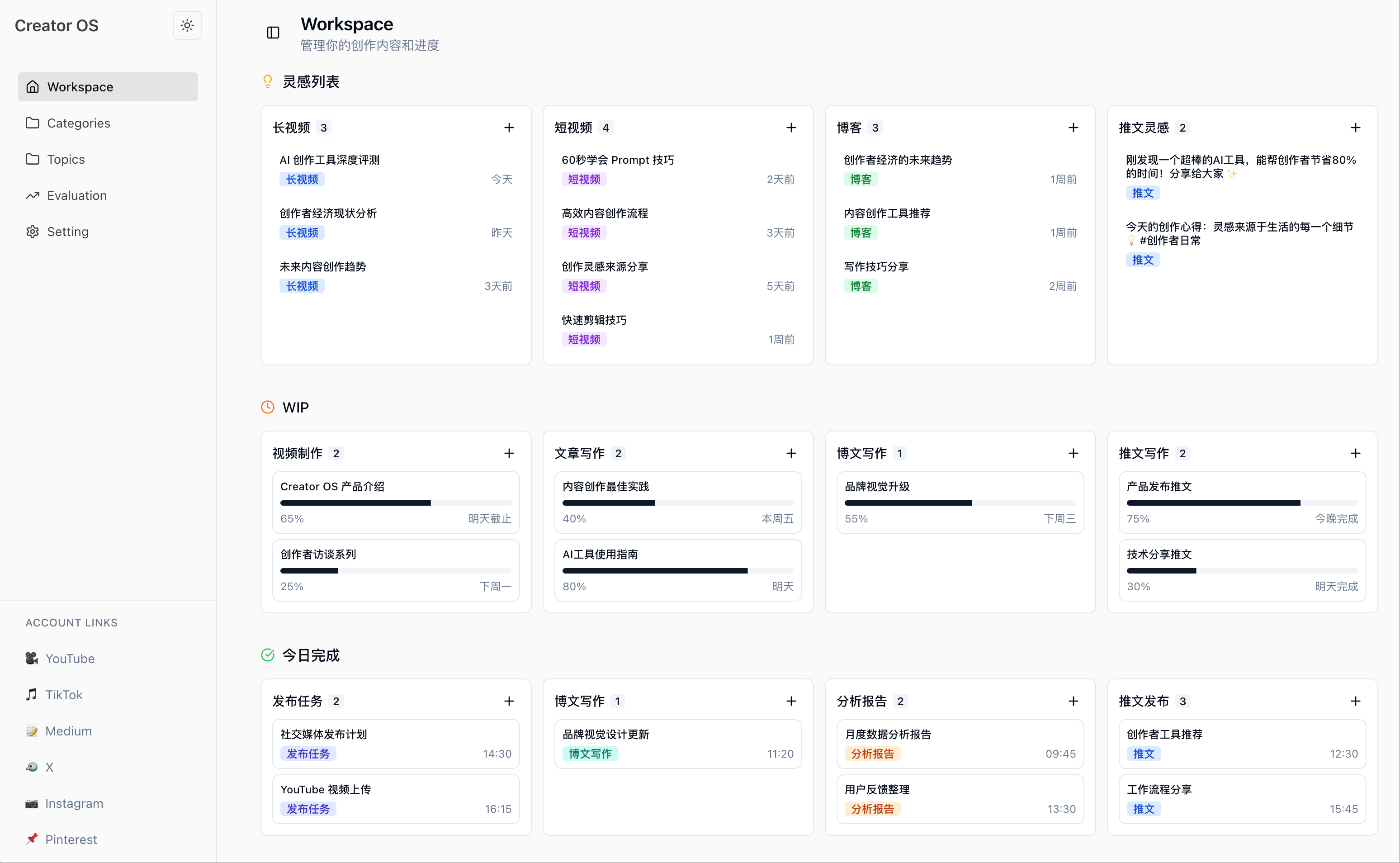Click the 长视频 tag on 创作者经济现状分析
The width and height of the screenshot is (1400, 863).
point(302,233)
